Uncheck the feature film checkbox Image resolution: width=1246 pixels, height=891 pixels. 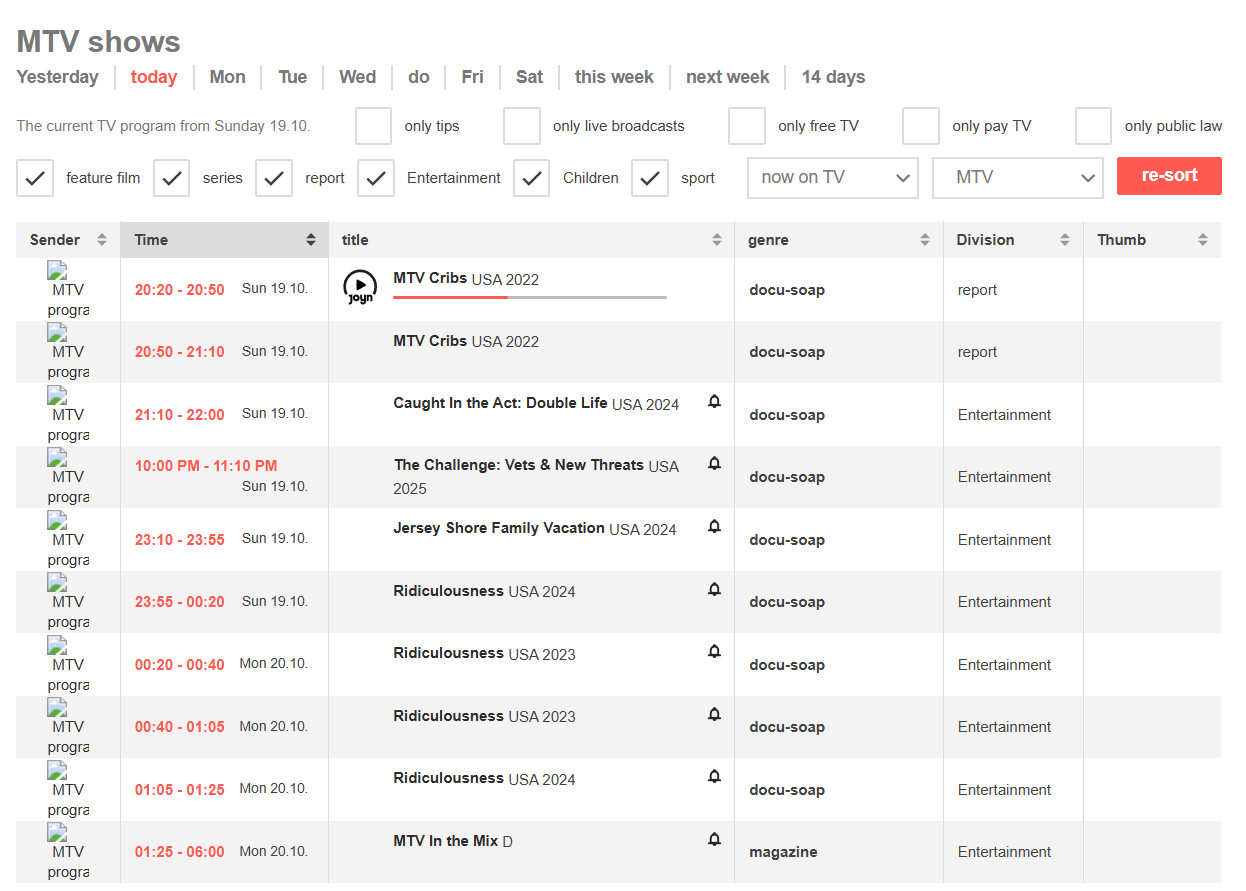[x=35, y=178]
